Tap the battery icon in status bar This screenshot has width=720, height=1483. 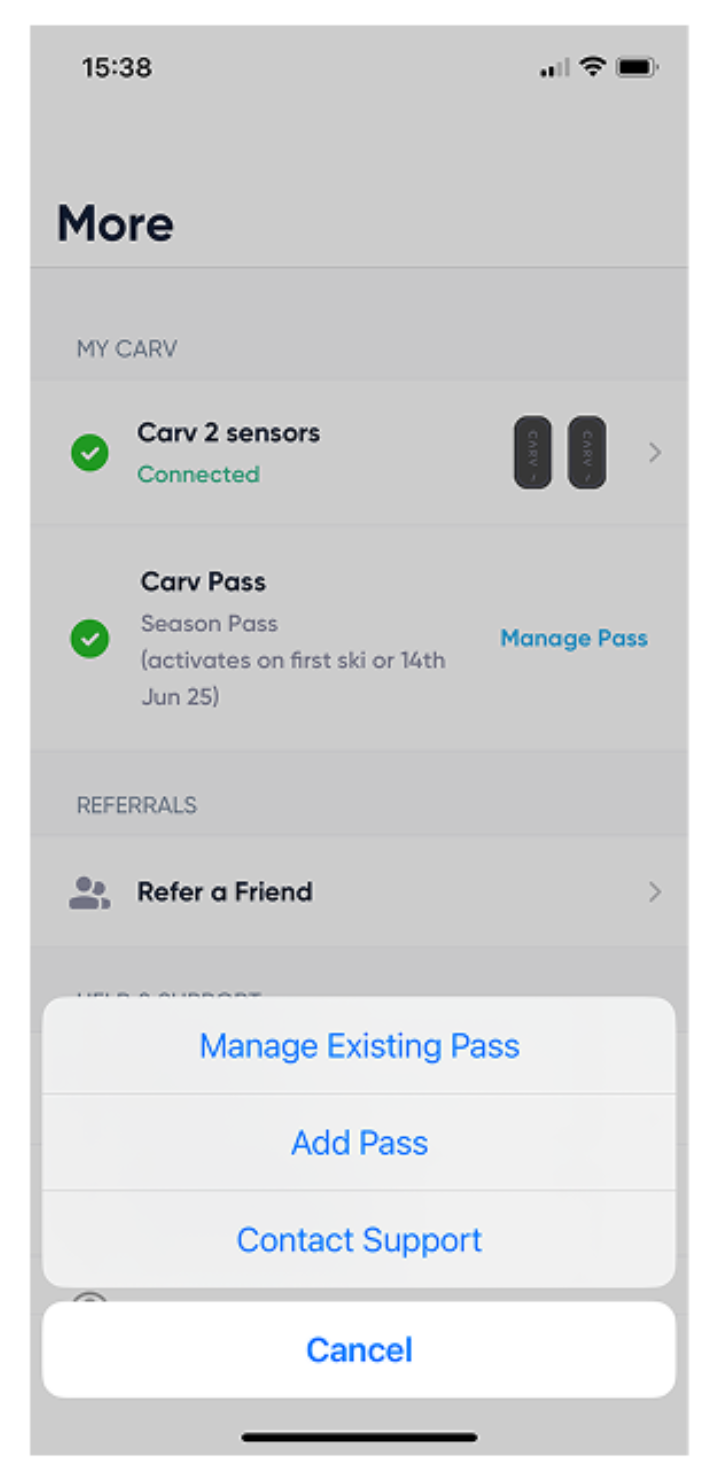coord(637,67)
